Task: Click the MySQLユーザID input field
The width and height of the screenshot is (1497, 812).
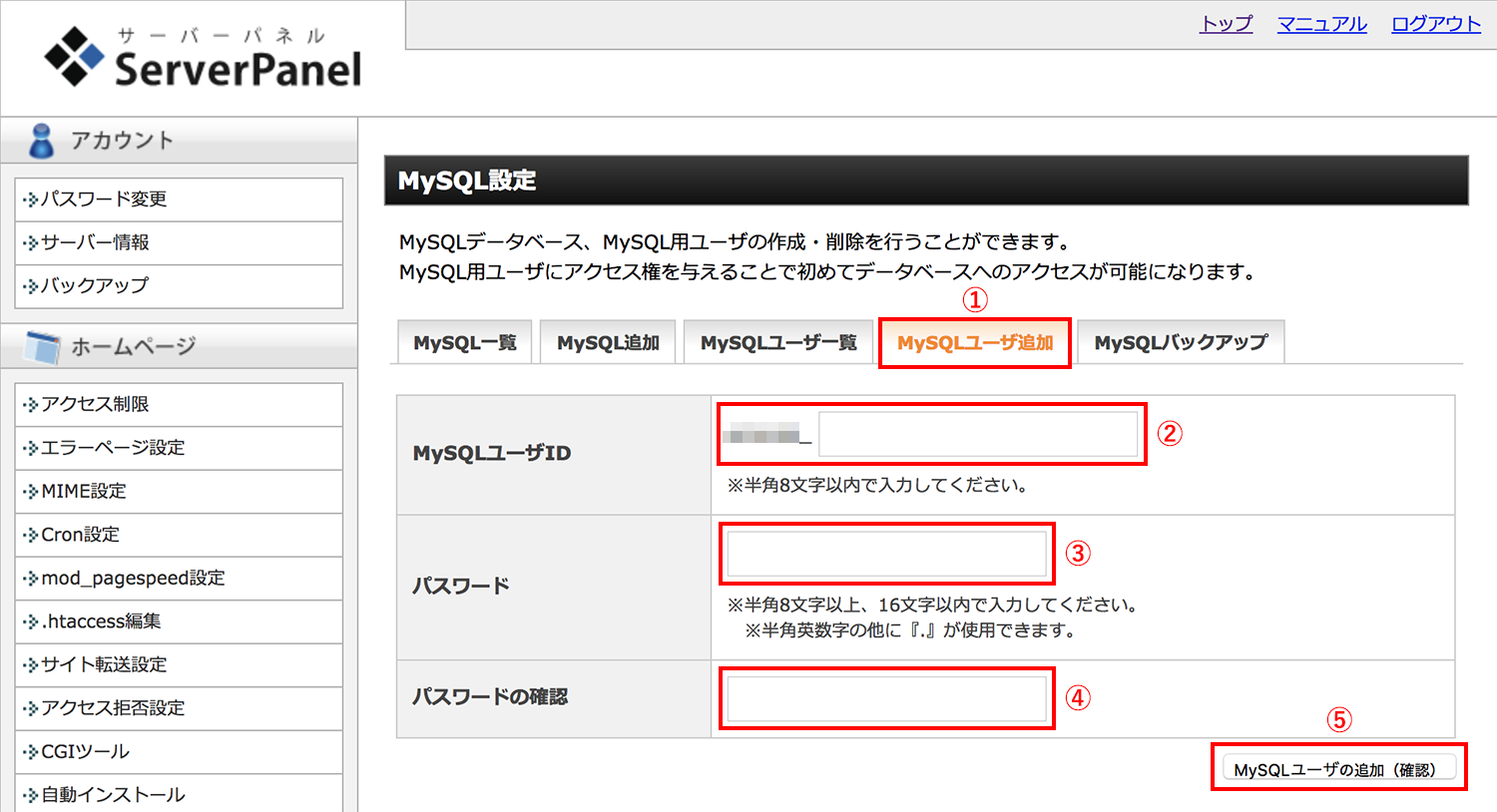Action: click(x=978, y=435)
